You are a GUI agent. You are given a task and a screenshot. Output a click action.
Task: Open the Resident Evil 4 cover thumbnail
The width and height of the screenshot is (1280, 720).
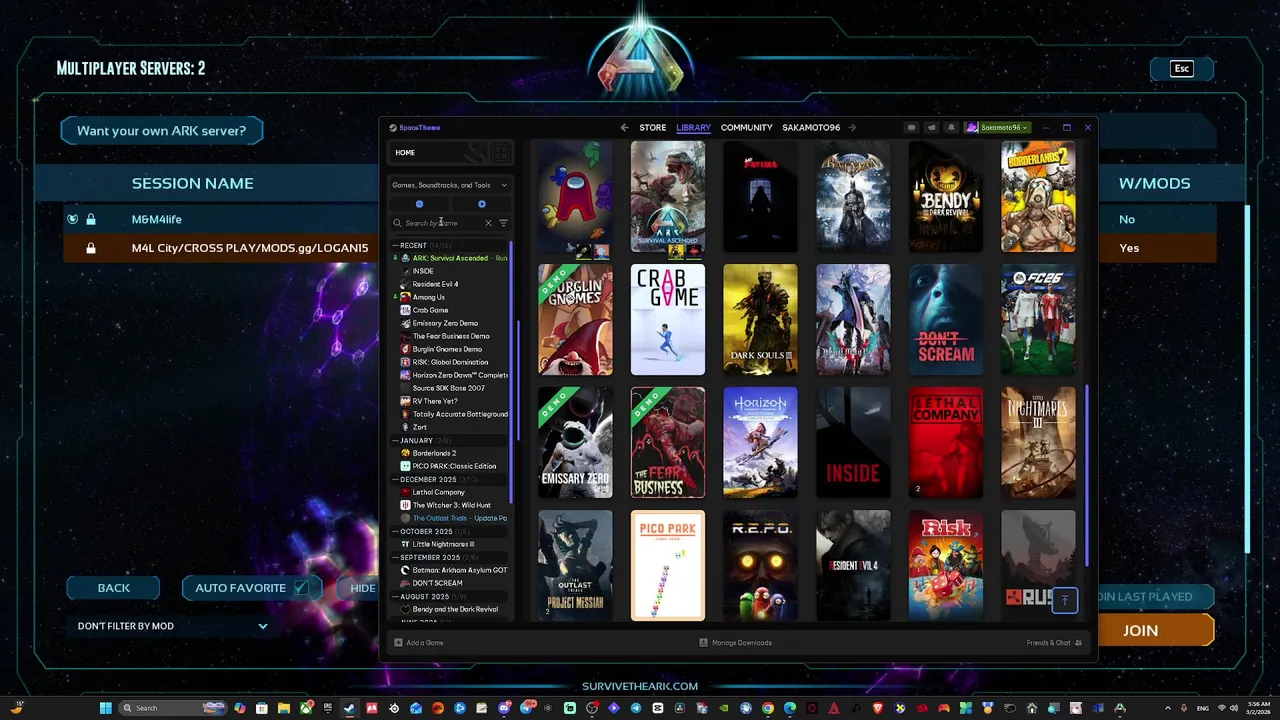(853, 566)
